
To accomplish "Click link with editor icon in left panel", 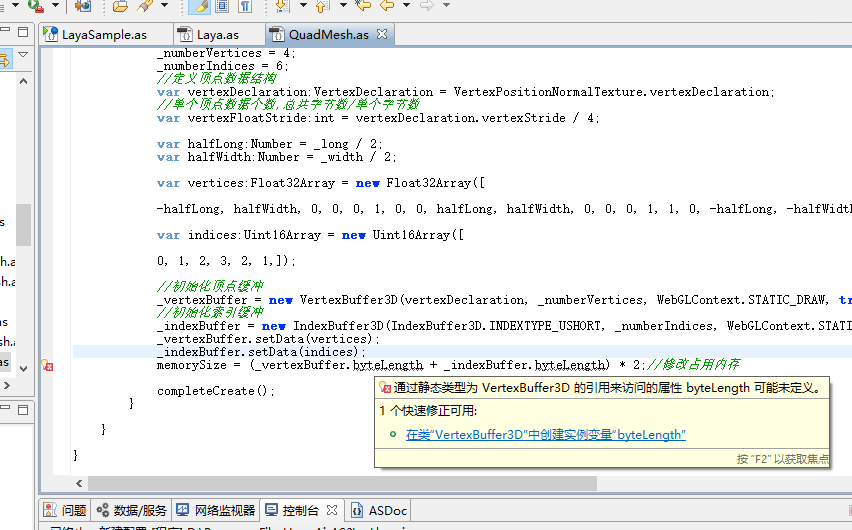I will (5, 60).
